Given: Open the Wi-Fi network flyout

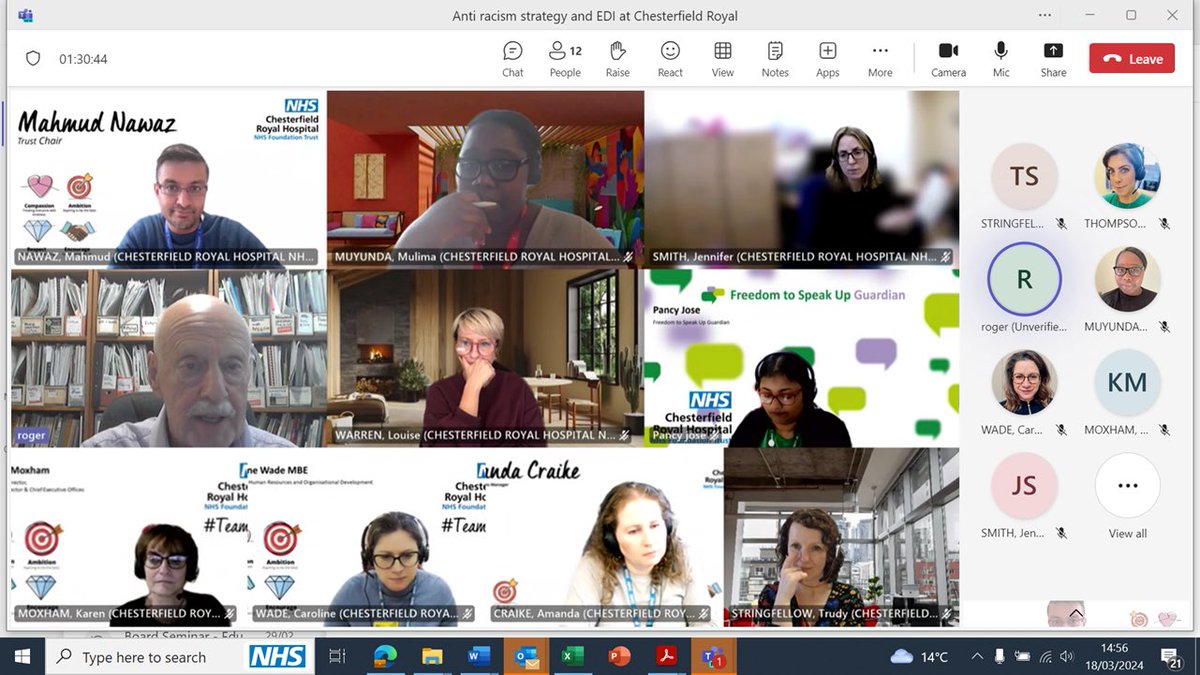Looking at the screenshot, I should click(x=1046, y=657).
